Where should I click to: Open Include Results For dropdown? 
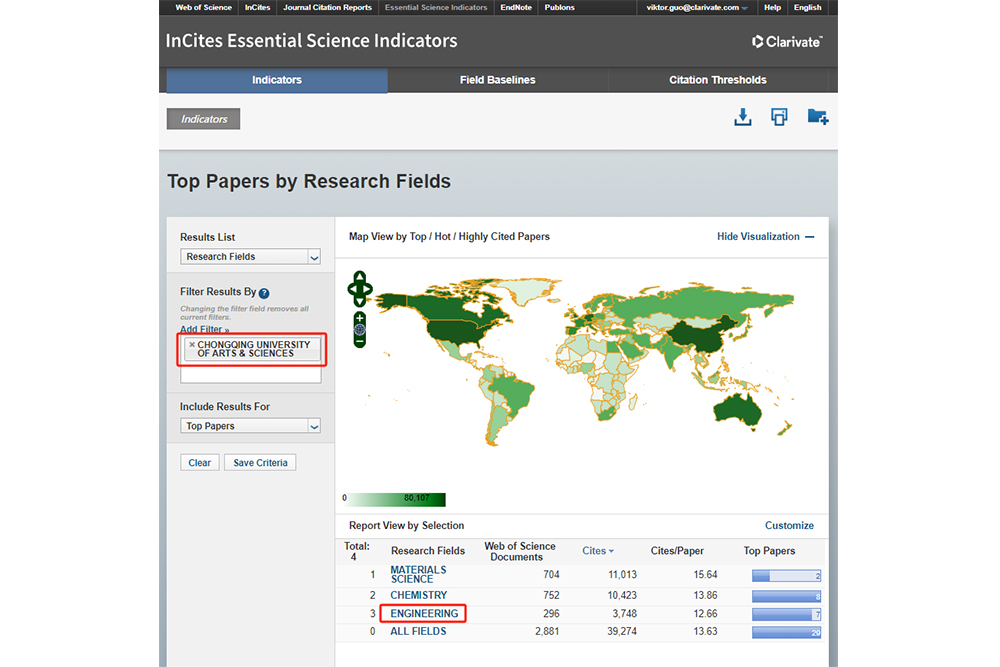click(250, 426)
